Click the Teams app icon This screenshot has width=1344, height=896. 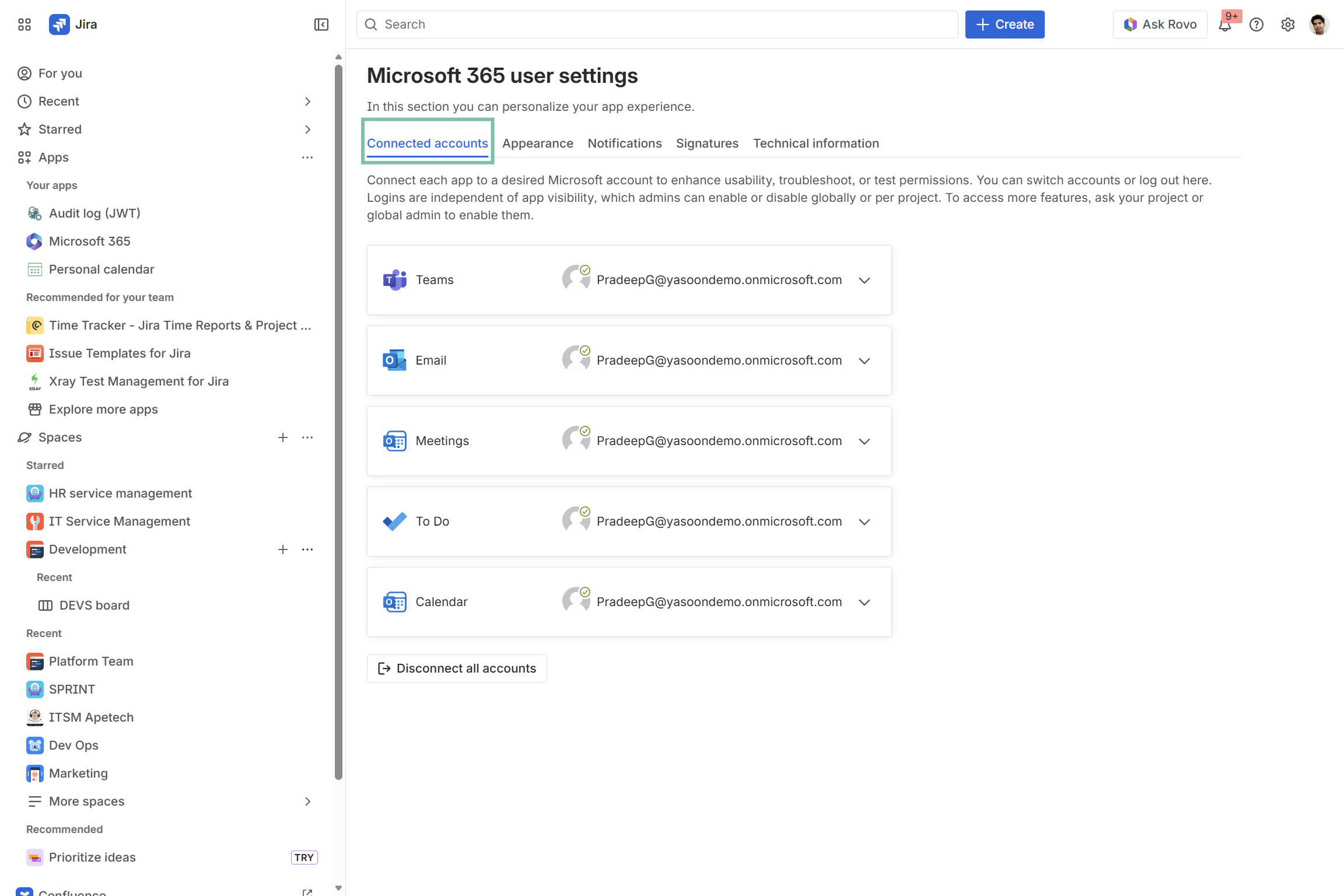coord(394,280)
